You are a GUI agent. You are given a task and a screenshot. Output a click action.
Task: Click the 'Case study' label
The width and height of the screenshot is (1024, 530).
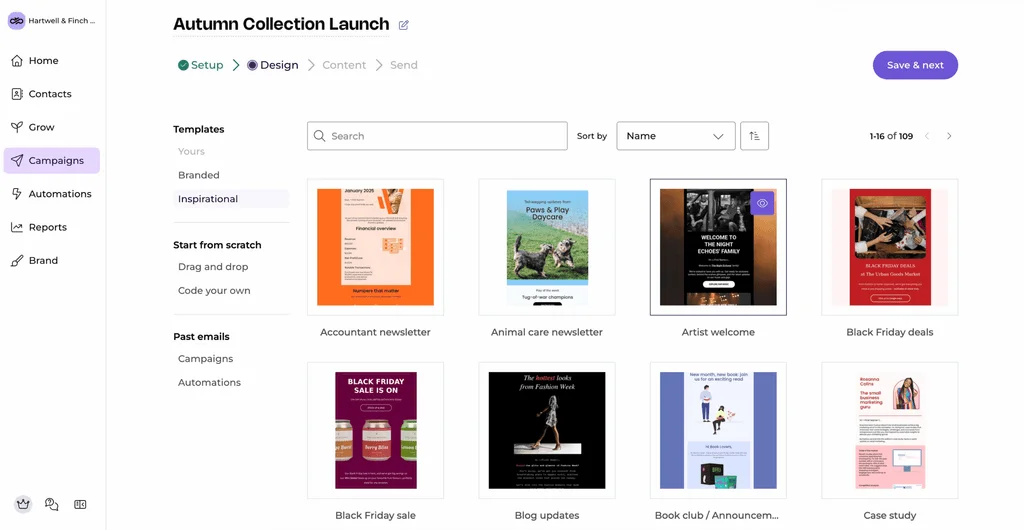890,516
